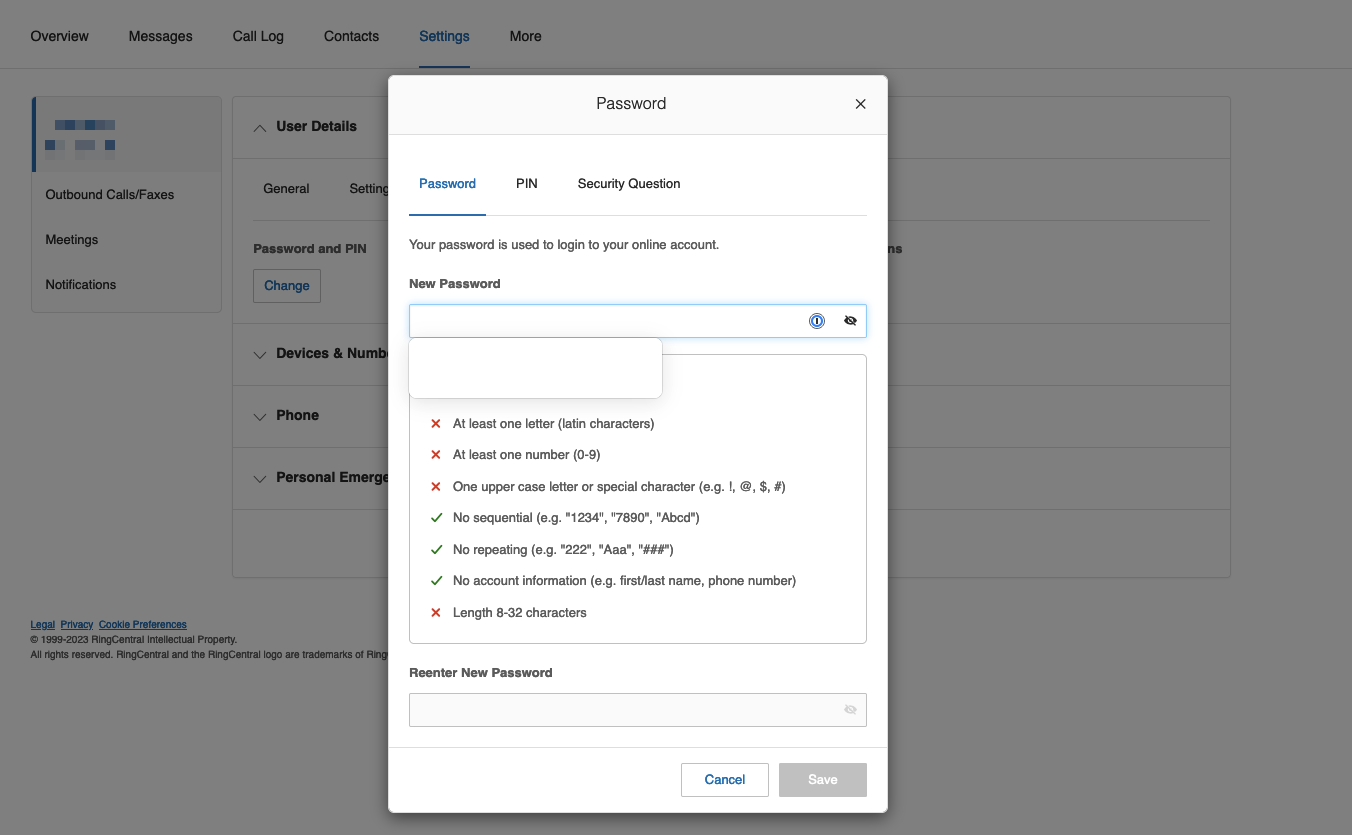Select the Password tab in dialog
The width and height of the screenshot is (1352, 835).
click(x=447, y=184)
